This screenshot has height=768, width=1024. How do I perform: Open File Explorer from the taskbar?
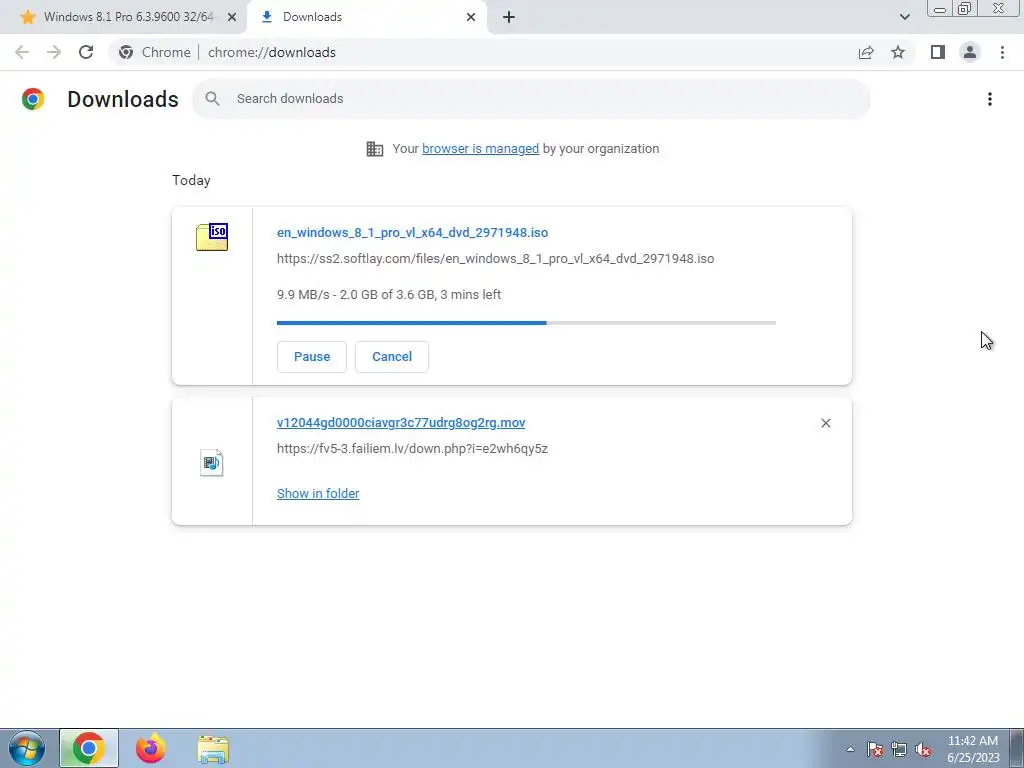(x=213, y=750)
